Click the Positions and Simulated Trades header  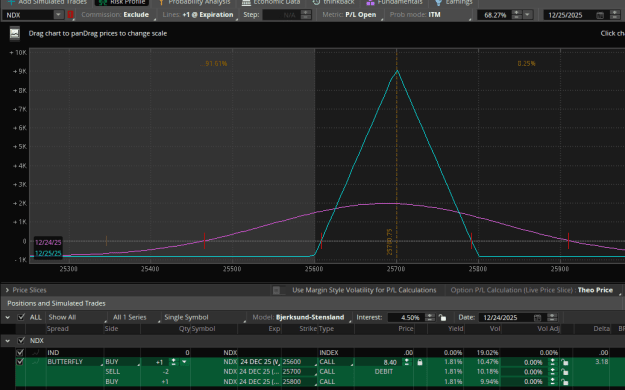click(x=56, y=303)
